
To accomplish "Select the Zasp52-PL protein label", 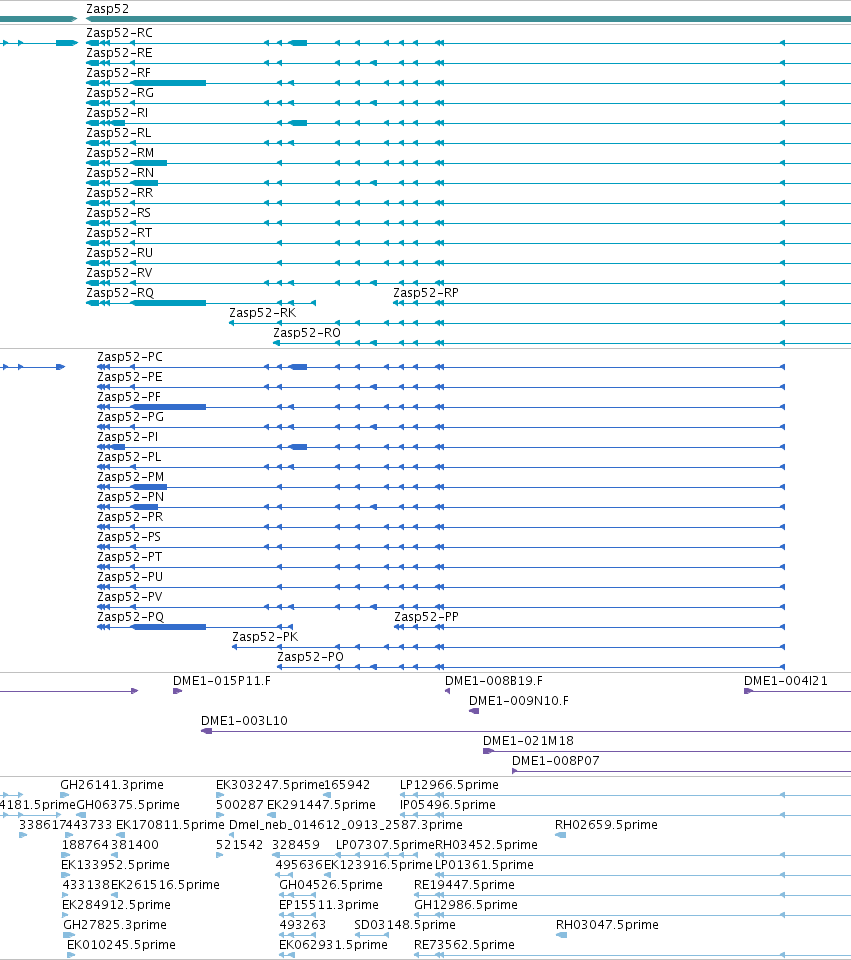I will click(129, 457).
